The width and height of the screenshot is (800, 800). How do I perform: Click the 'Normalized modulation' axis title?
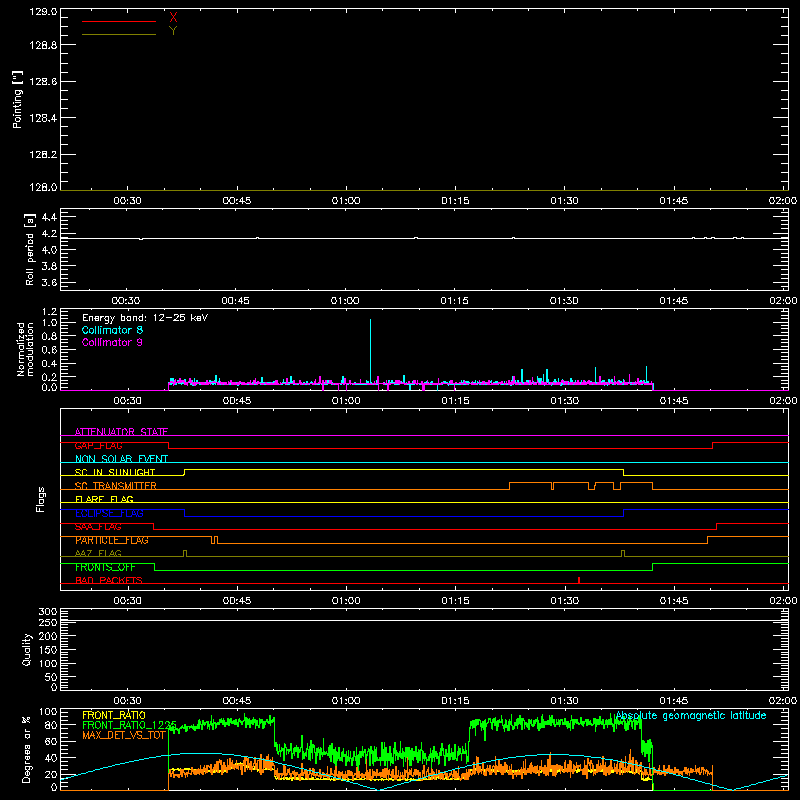(25, 349)
